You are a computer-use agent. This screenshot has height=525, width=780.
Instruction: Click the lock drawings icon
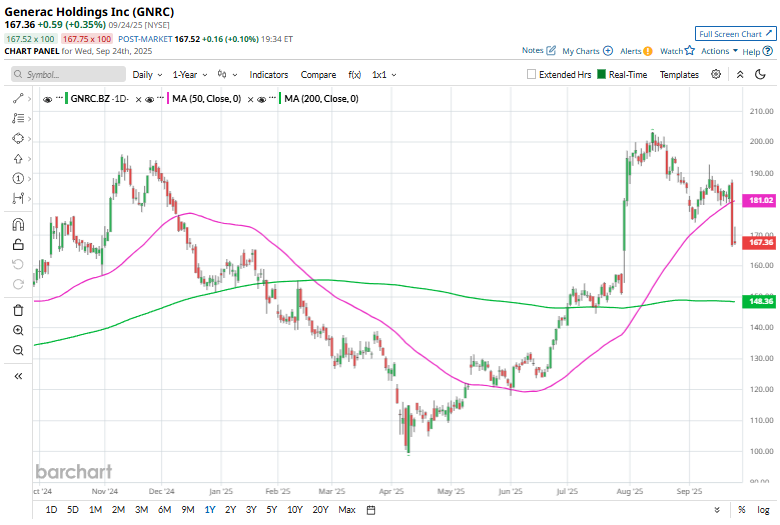point(18,244)
